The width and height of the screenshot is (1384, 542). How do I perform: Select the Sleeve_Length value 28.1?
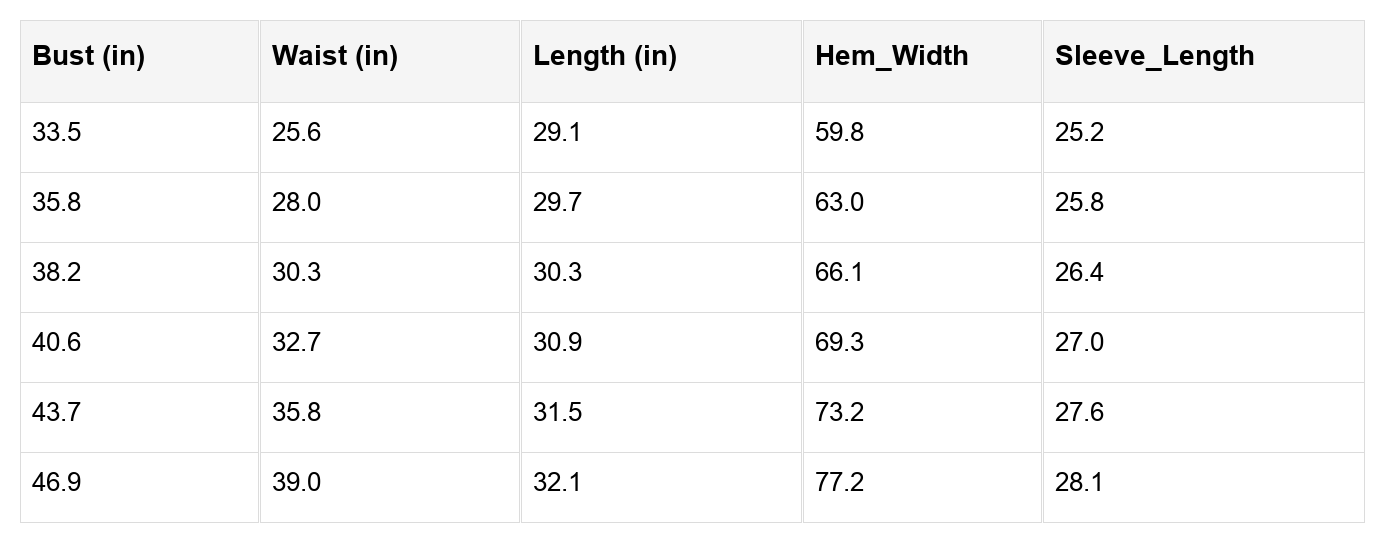click(1079, 483)
